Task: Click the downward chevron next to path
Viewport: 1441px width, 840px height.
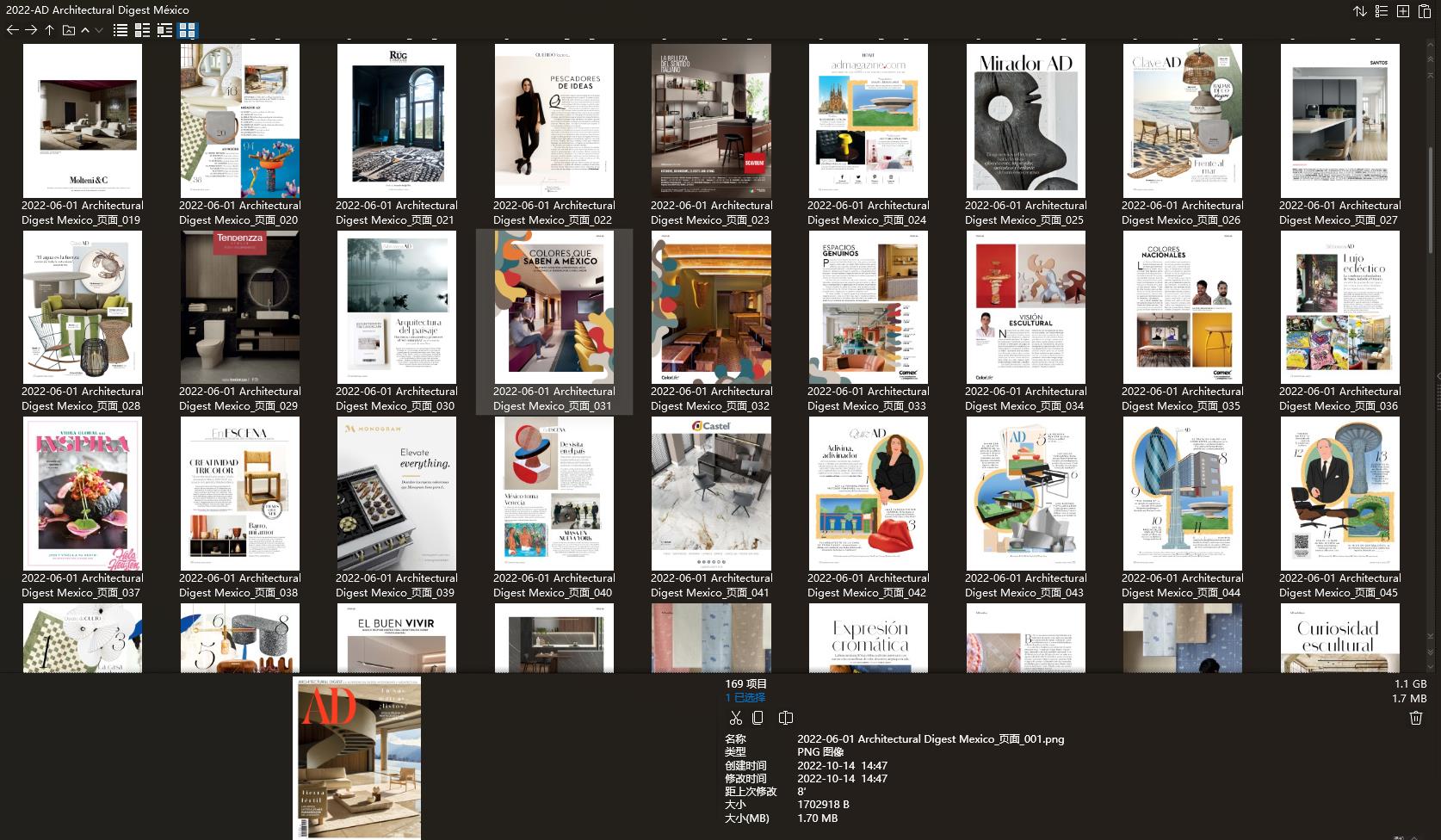Action: click(98, 29)
